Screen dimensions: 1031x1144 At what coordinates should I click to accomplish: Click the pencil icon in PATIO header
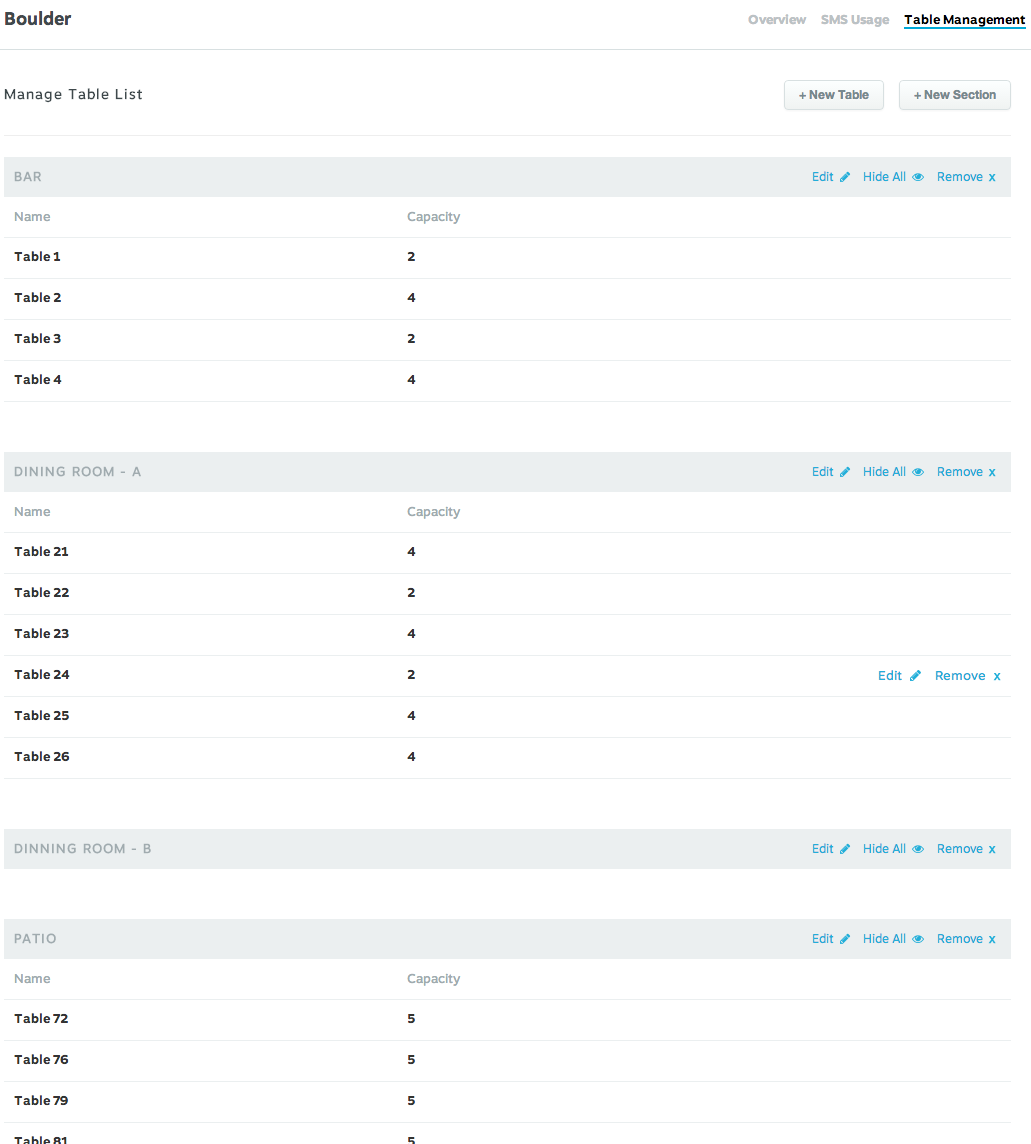pyautogui.click(x=845, y=939)
